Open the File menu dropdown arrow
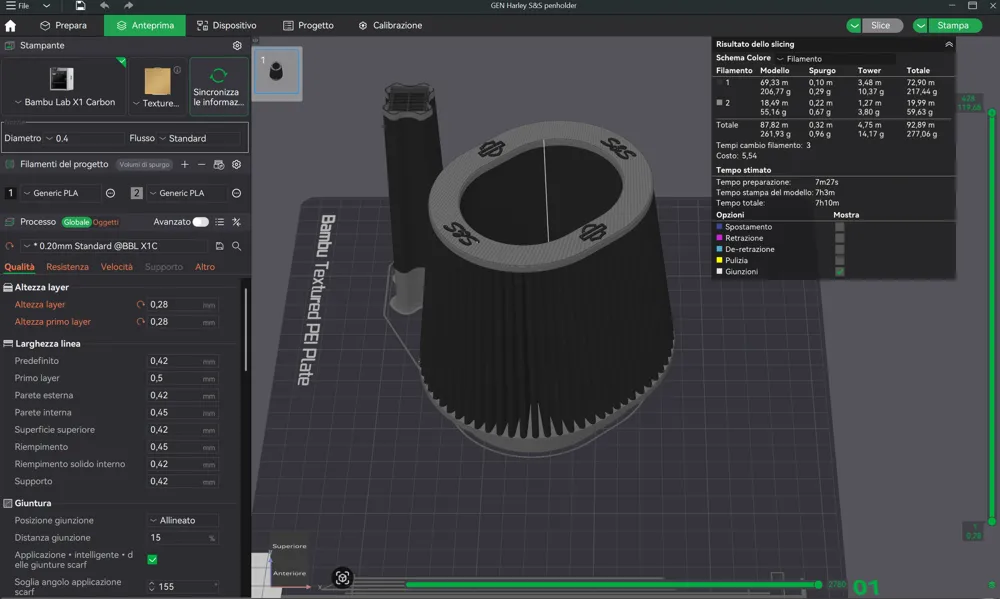Screen dimensions: 1000x599 [46, 6]
